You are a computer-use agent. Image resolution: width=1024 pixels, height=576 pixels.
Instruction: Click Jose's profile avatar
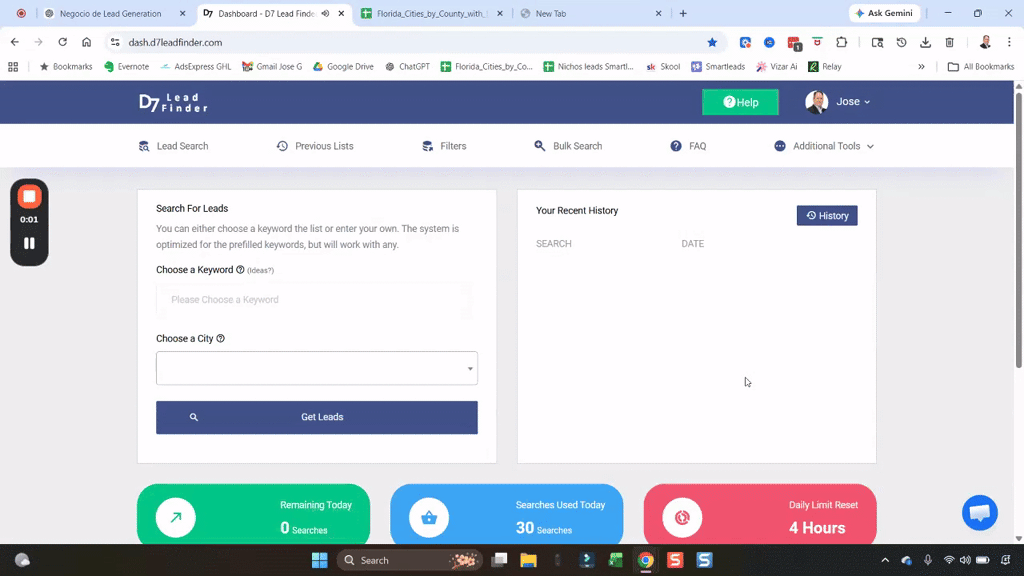(816, 102)
